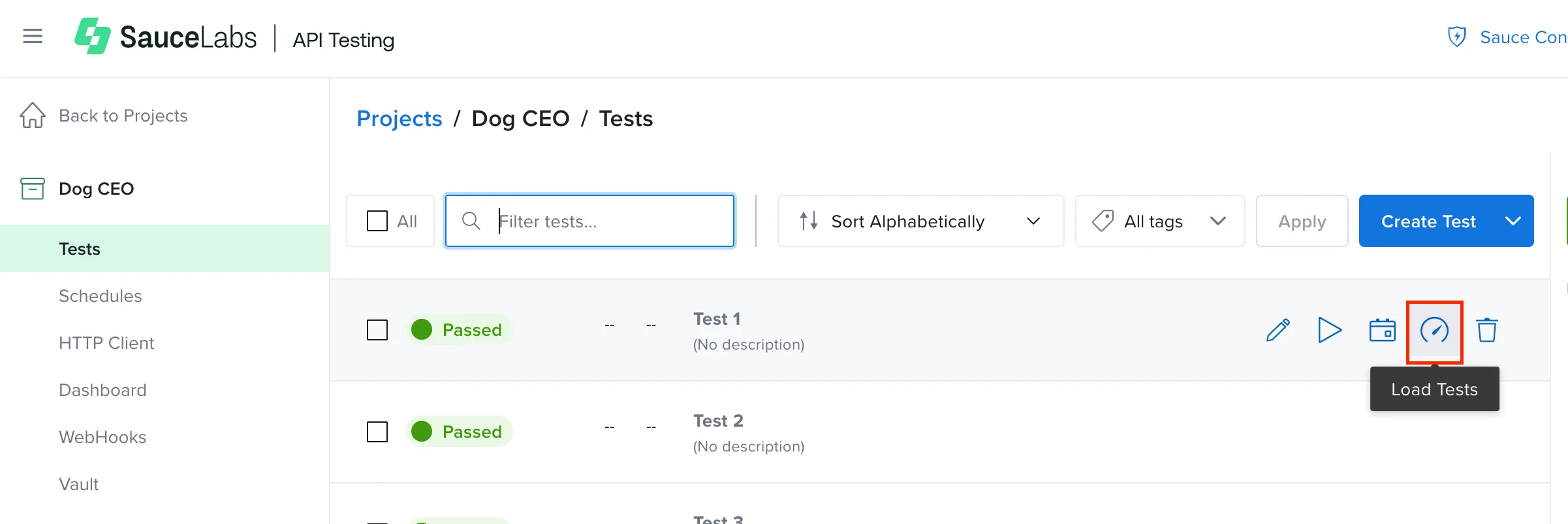Click the home icon next to Back to Projects
Viewport: 1568px width, 524px height.
point(32,115)
